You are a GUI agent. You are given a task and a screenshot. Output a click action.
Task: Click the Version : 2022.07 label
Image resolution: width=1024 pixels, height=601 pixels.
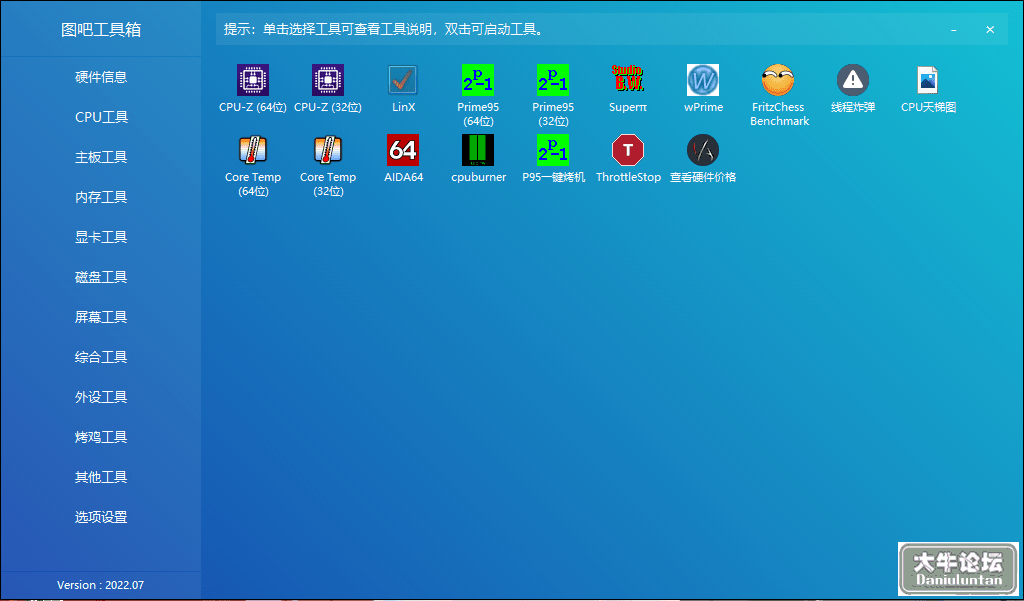click(x=101, y=585)
